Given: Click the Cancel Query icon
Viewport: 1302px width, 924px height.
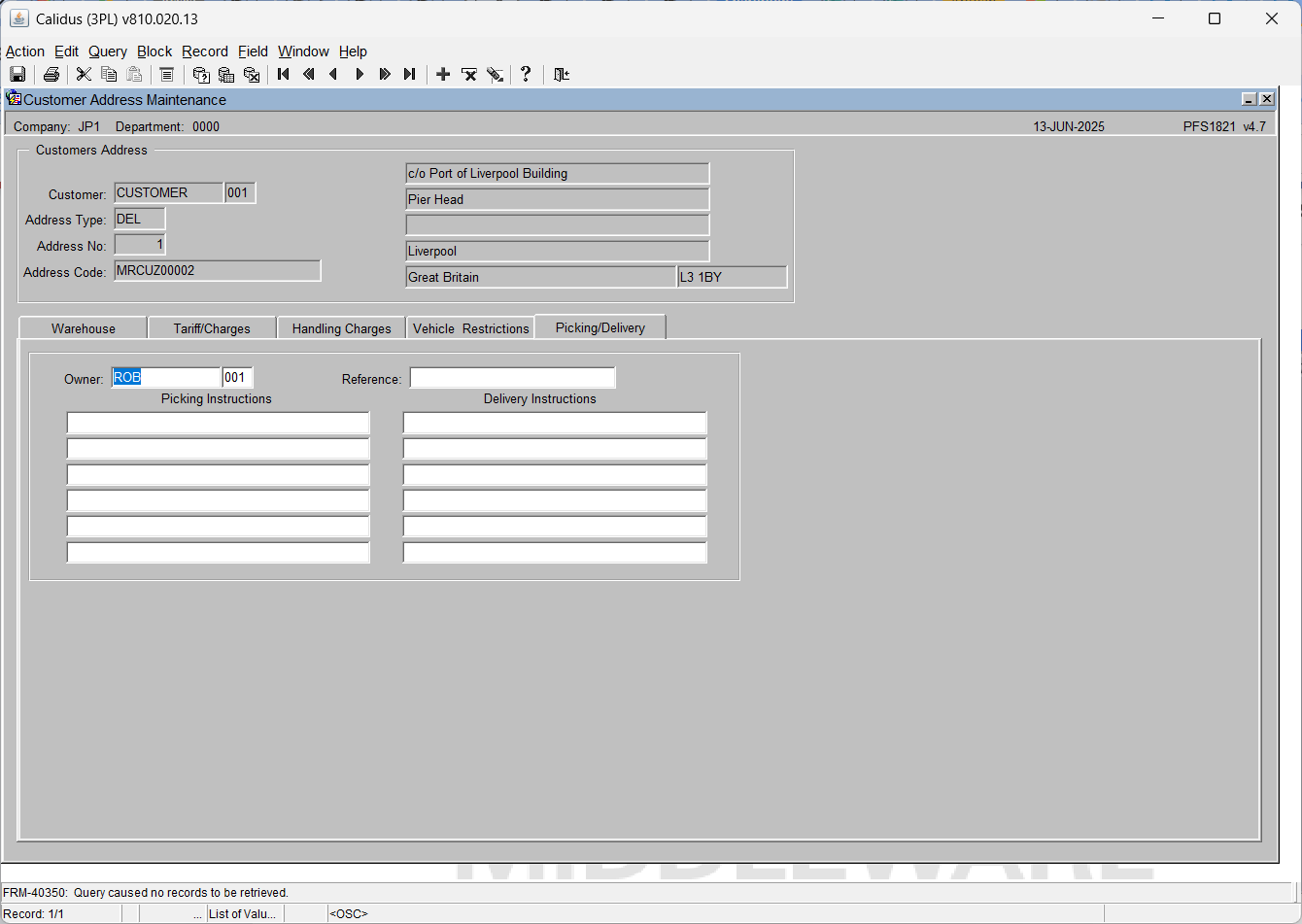Looking at the screenshot, I should (x=252, y=75).
